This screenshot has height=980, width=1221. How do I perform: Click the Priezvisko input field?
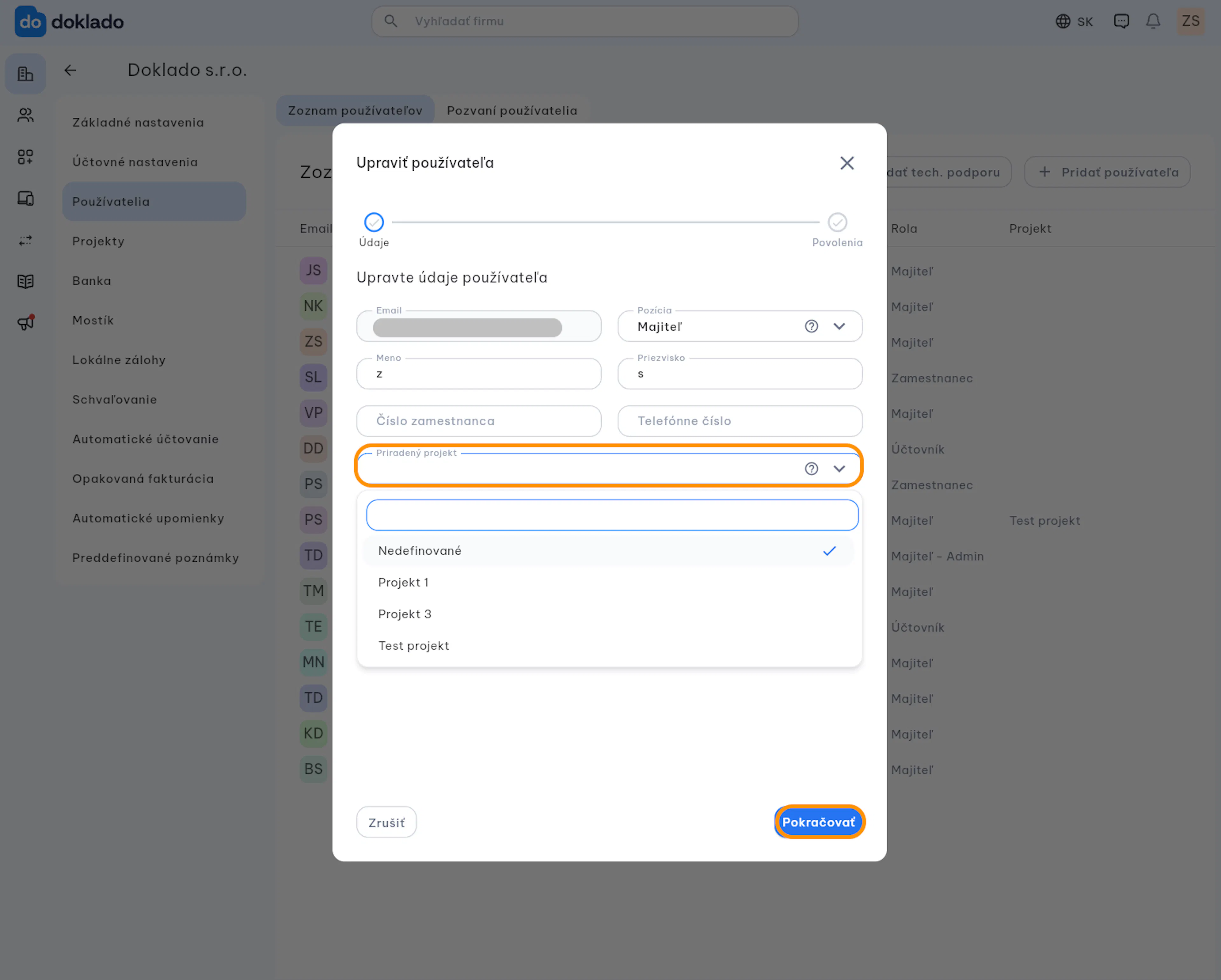740,373
